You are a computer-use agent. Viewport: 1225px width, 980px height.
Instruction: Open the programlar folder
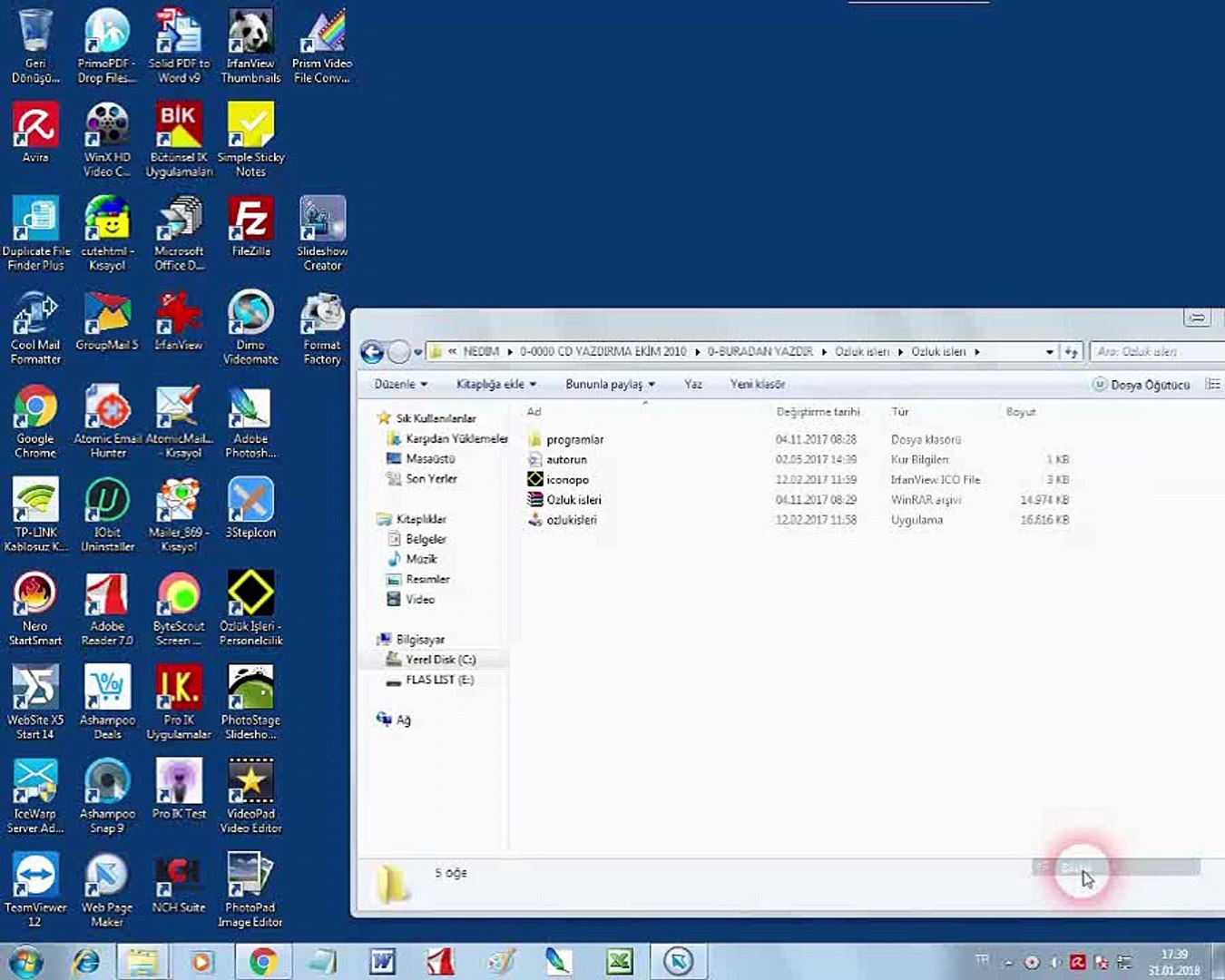[x=564, y=440]
